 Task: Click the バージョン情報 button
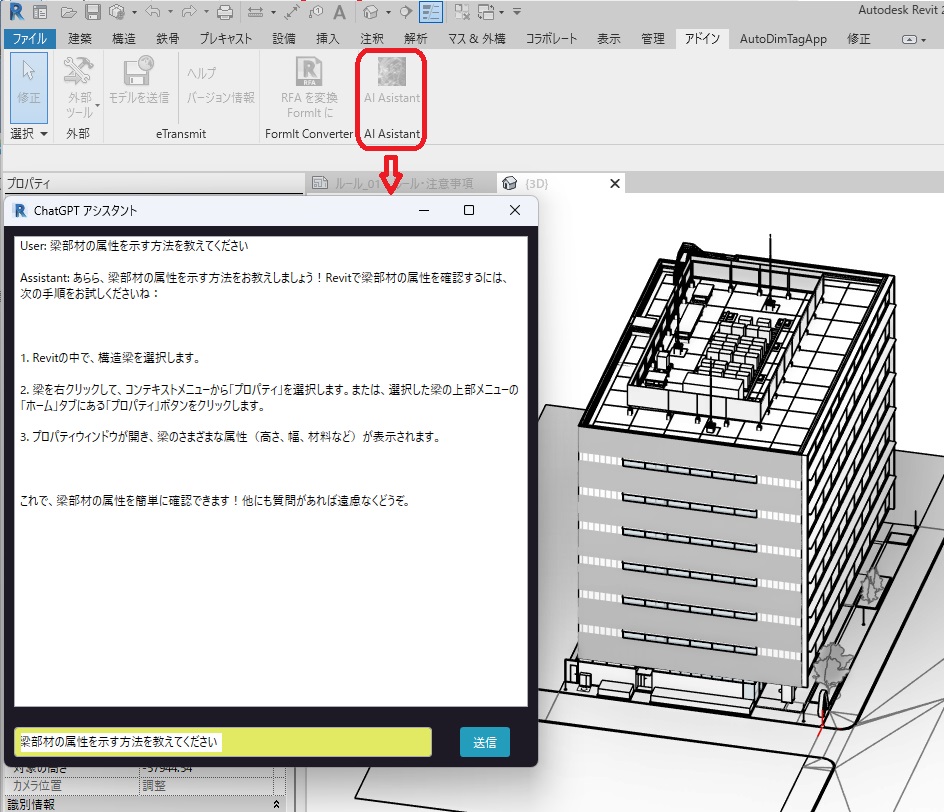click(x=220, y=98)
